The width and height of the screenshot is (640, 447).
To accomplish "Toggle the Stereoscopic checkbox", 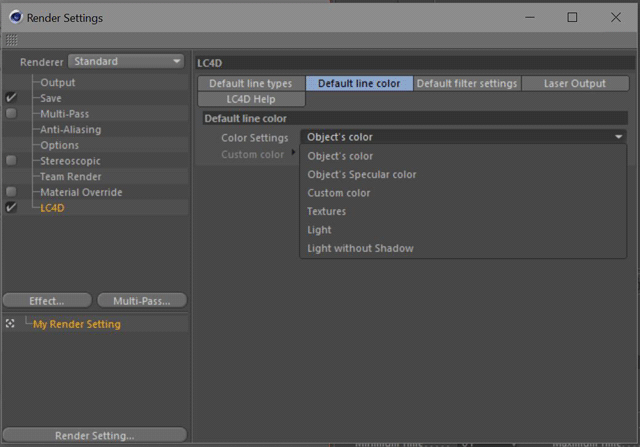I will (11, 161).
